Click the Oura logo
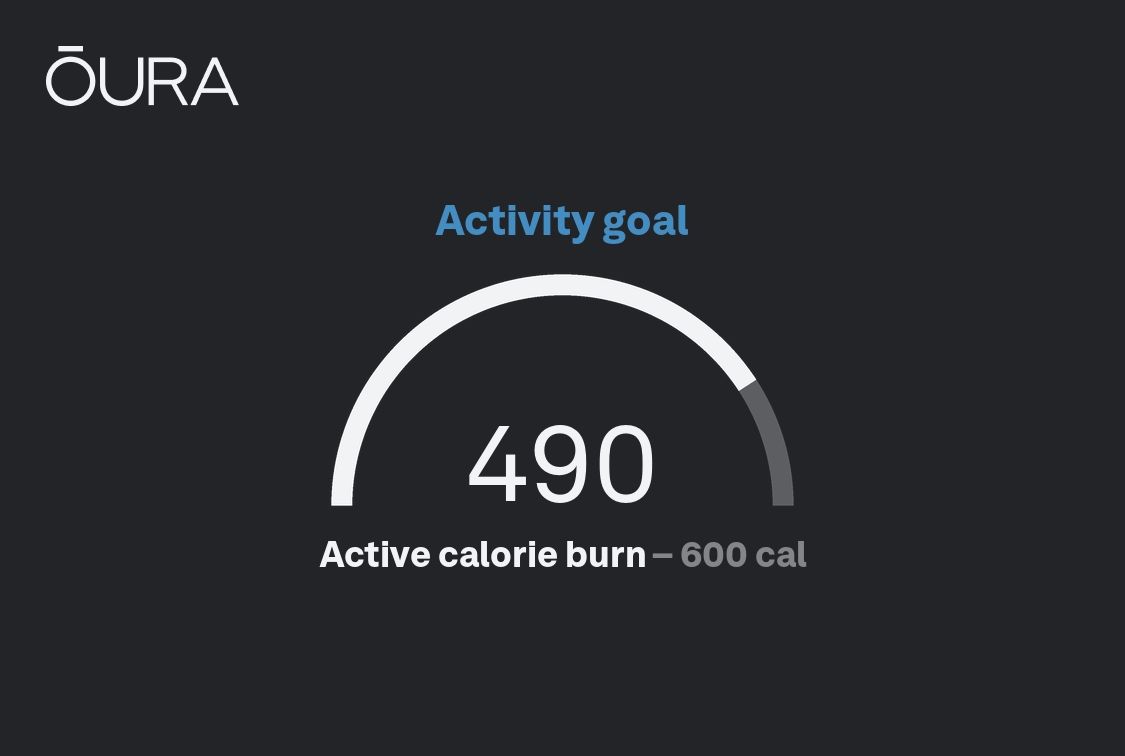 click(142, 78)
